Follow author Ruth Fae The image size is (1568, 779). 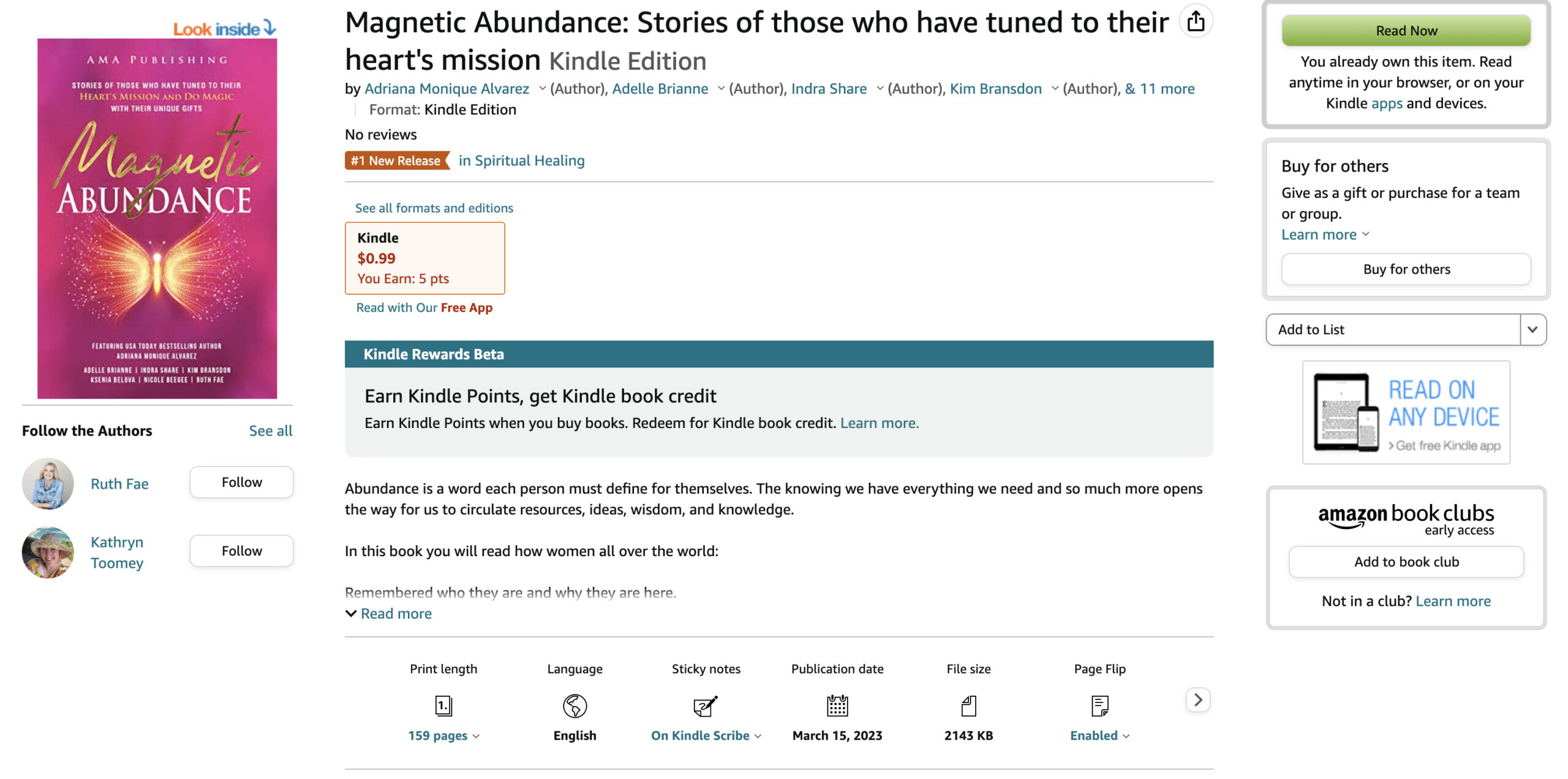241,483
